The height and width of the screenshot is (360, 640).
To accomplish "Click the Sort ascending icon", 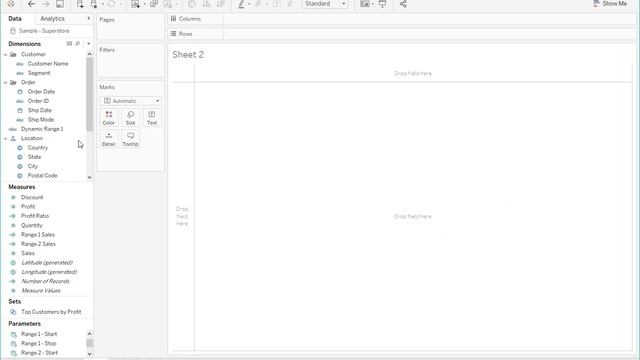I will point(207,4).
